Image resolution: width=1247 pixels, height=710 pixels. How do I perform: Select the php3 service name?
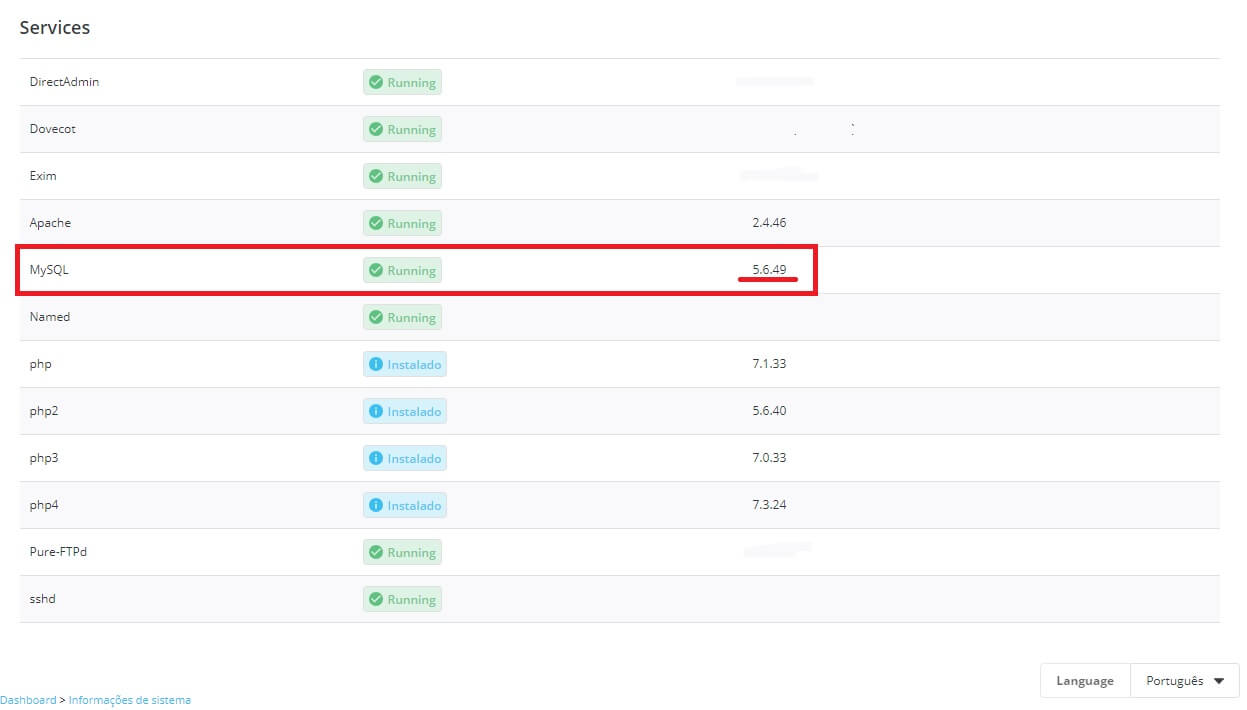coord(44,459)
